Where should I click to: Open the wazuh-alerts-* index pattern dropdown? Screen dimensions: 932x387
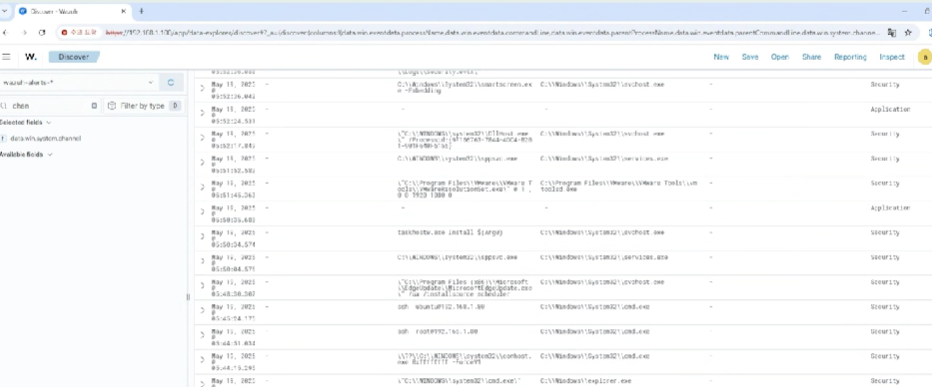[77, 83]
